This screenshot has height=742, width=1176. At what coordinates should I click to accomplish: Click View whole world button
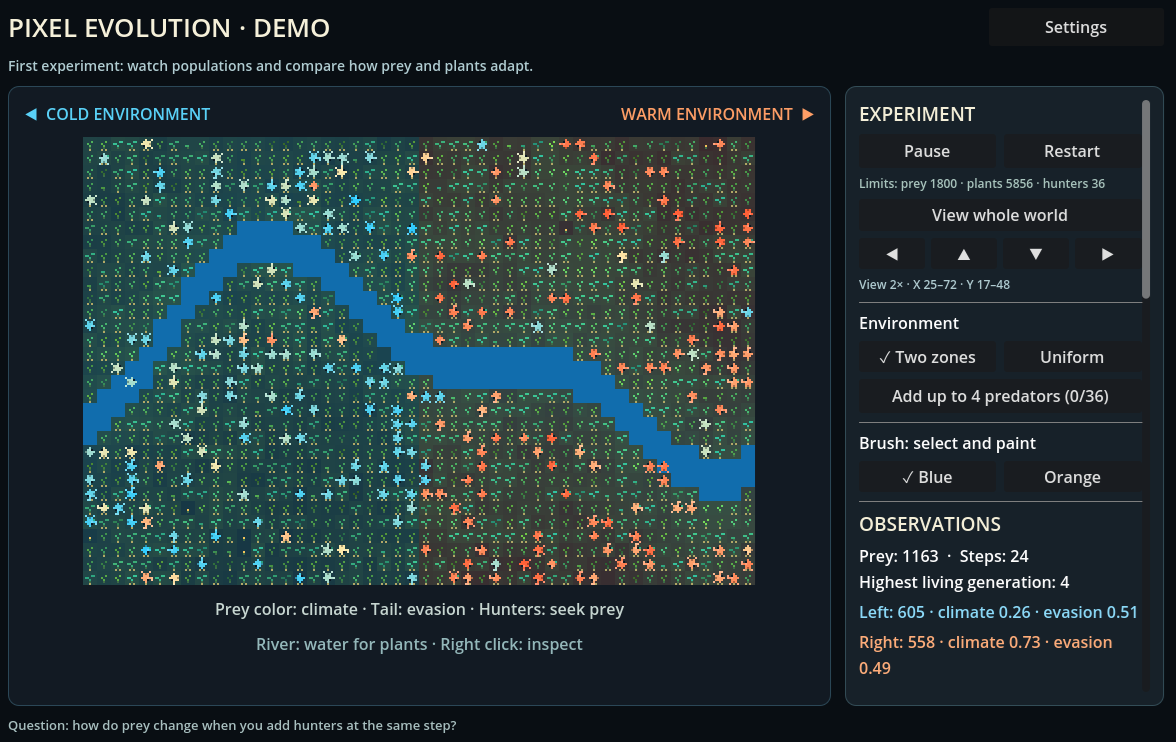click(x=1000, y=215)
